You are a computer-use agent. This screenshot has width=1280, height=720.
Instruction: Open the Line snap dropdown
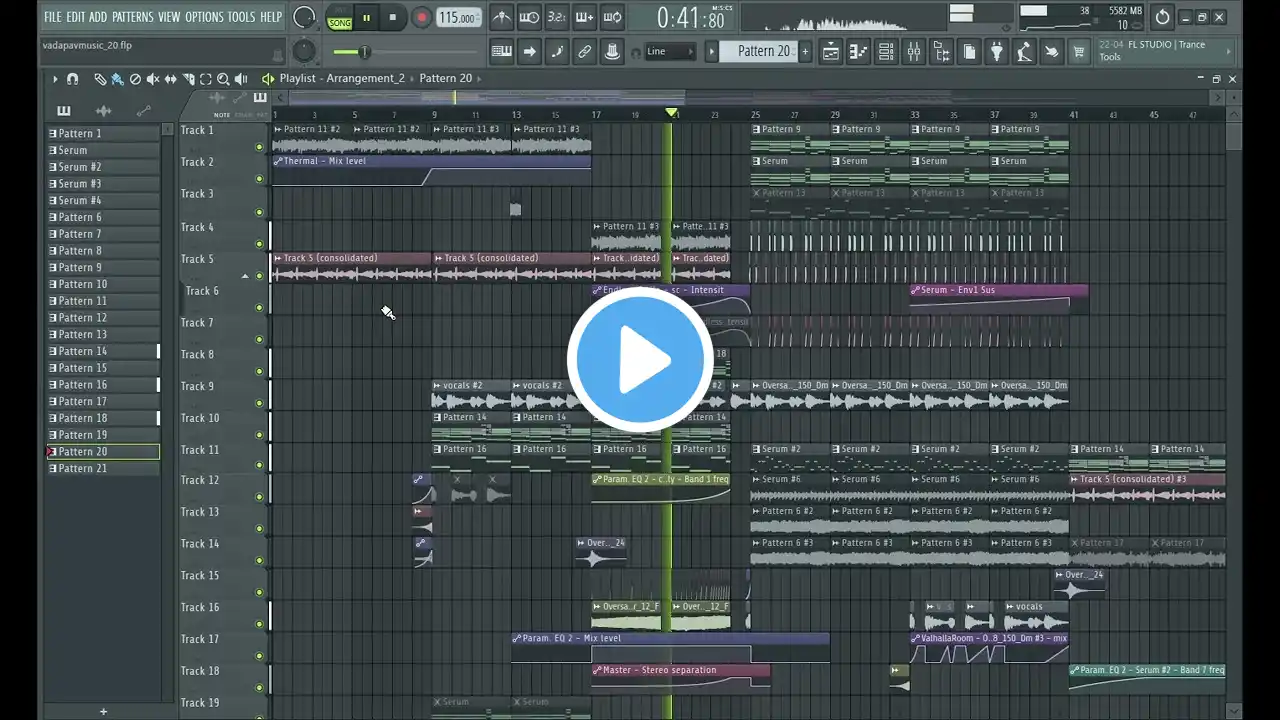(670, 52)
